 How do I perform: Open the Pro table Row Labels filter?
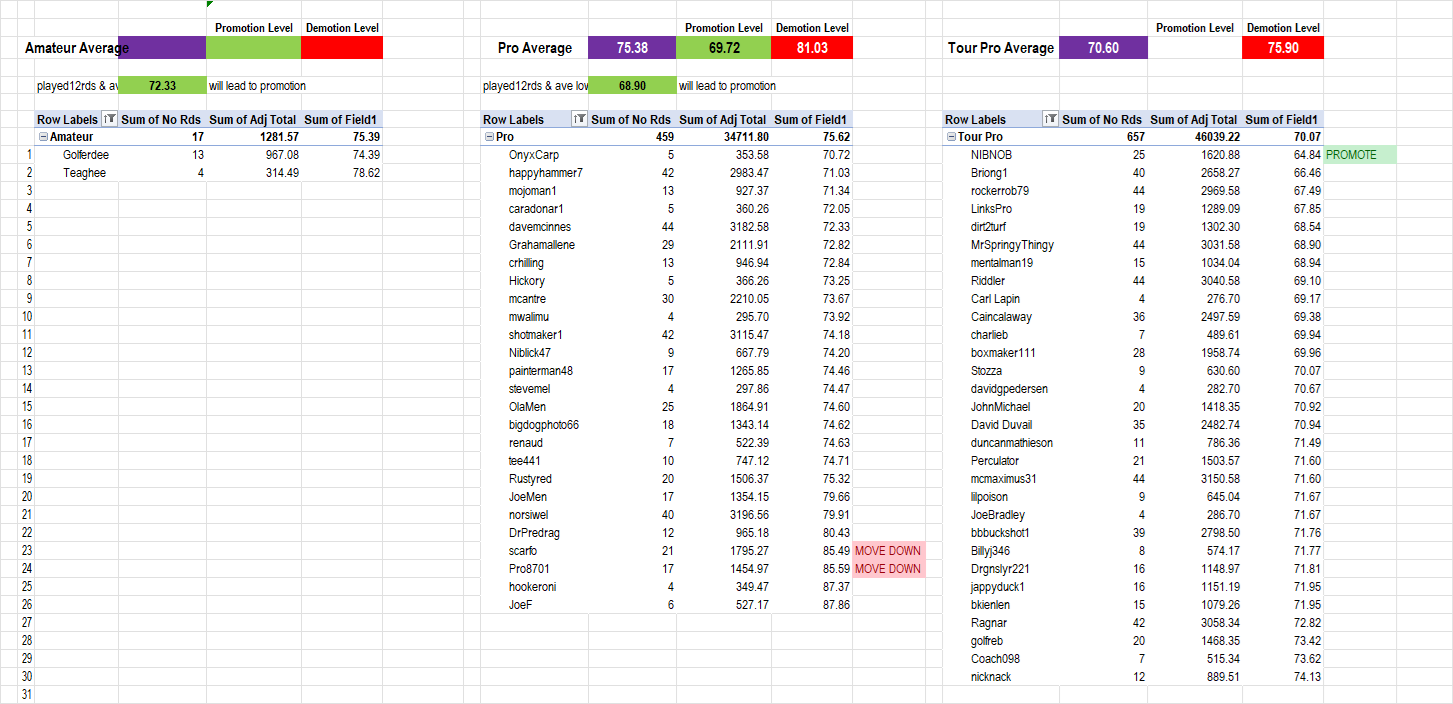[579, 119]
